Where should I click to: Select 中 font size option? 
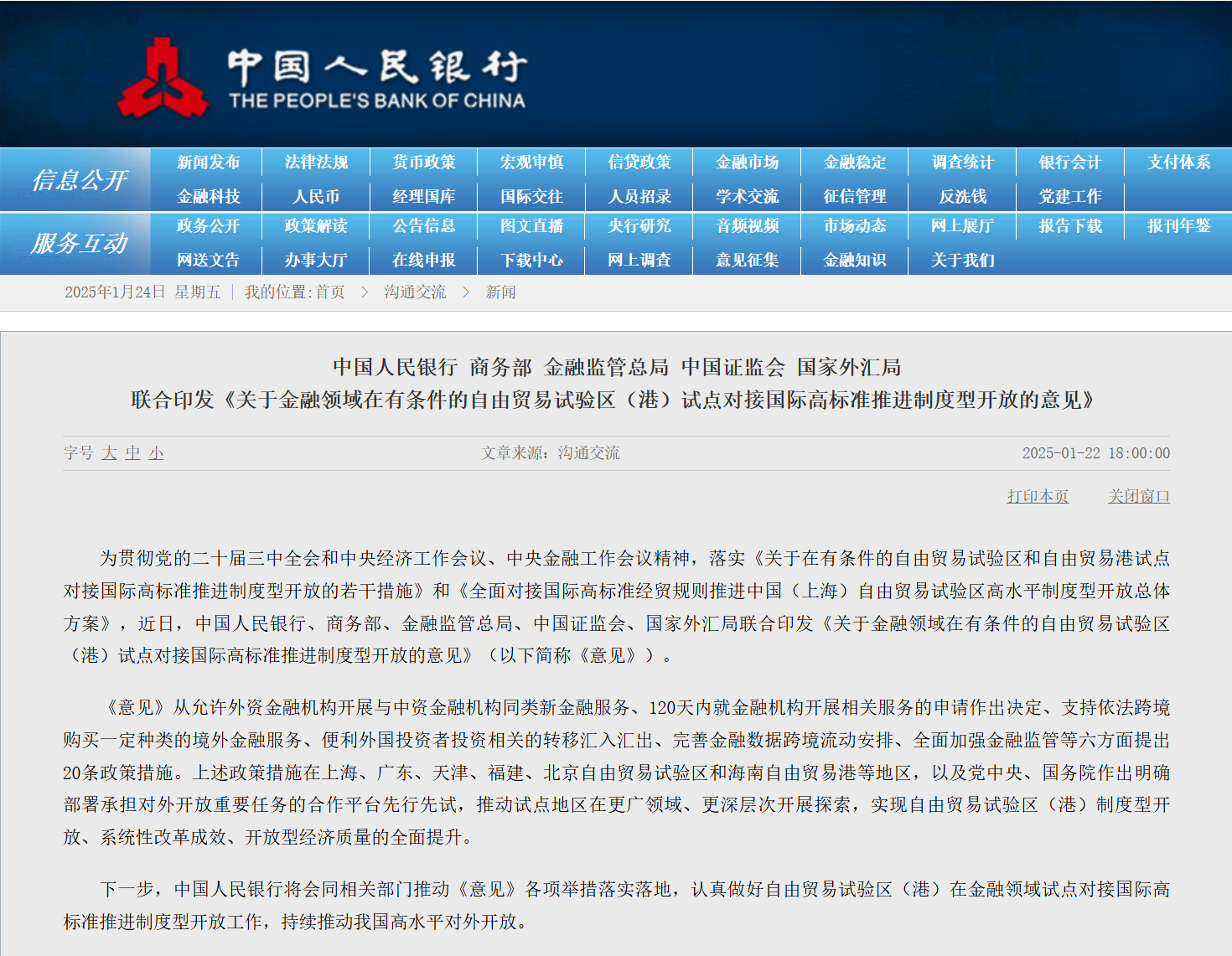pyautogui.click(x=132, y=453)
